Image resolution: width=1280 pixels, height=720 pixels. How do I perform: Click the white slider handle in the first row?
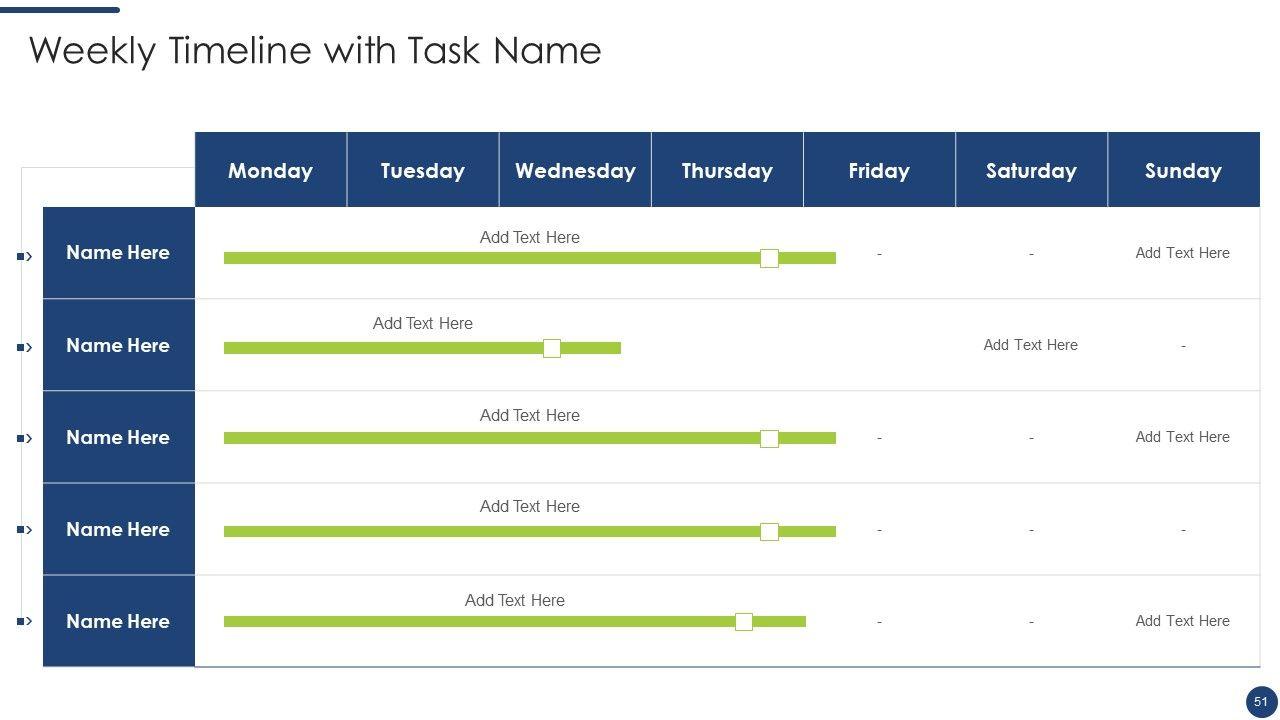click(x=769, y=258)
